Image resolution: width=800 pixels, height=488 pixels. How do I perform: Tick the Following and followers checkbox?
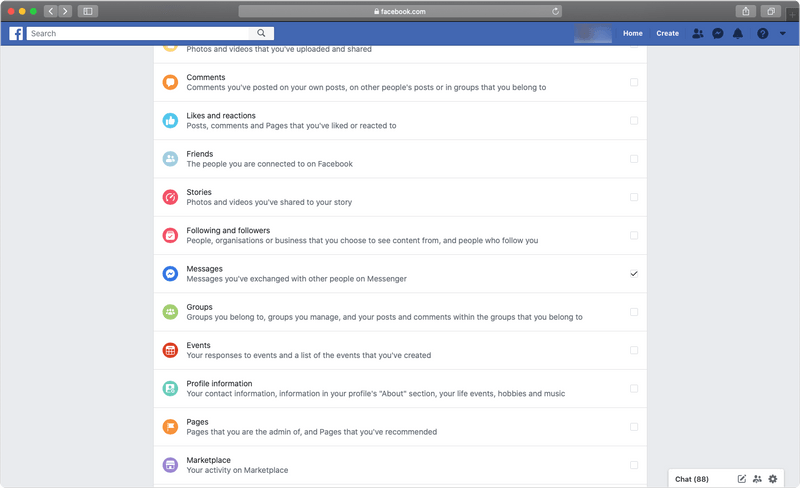pyautogui.click(x=634, y=235)
